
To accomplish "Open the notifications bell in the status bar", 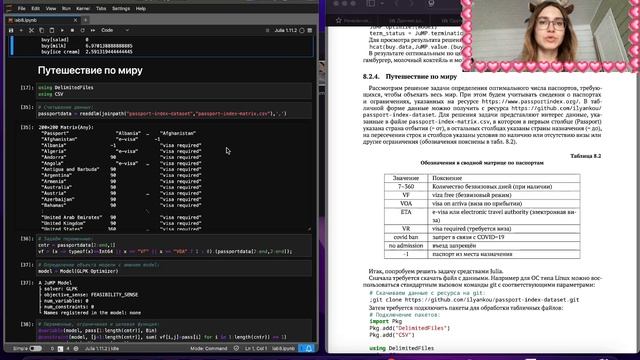I will (x=309, y=349).
